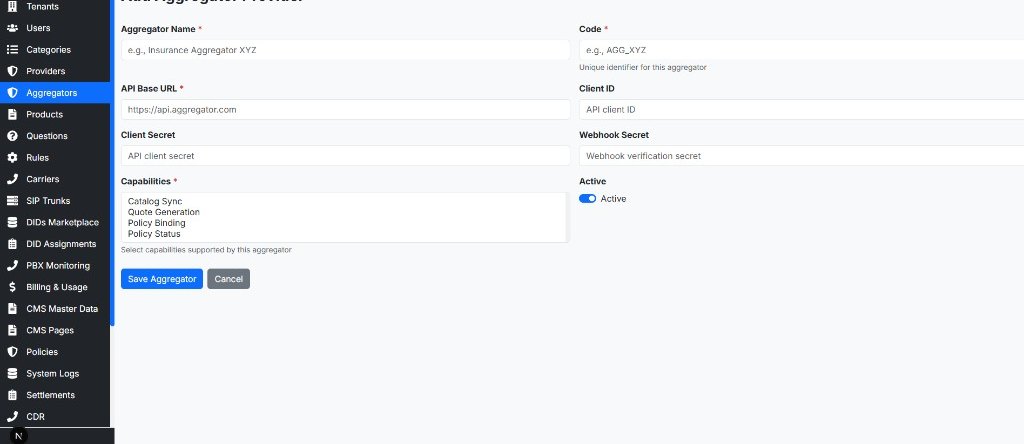Click the Products document icon
This screenshot has height=444, width=1024.
tap(12, 114)
